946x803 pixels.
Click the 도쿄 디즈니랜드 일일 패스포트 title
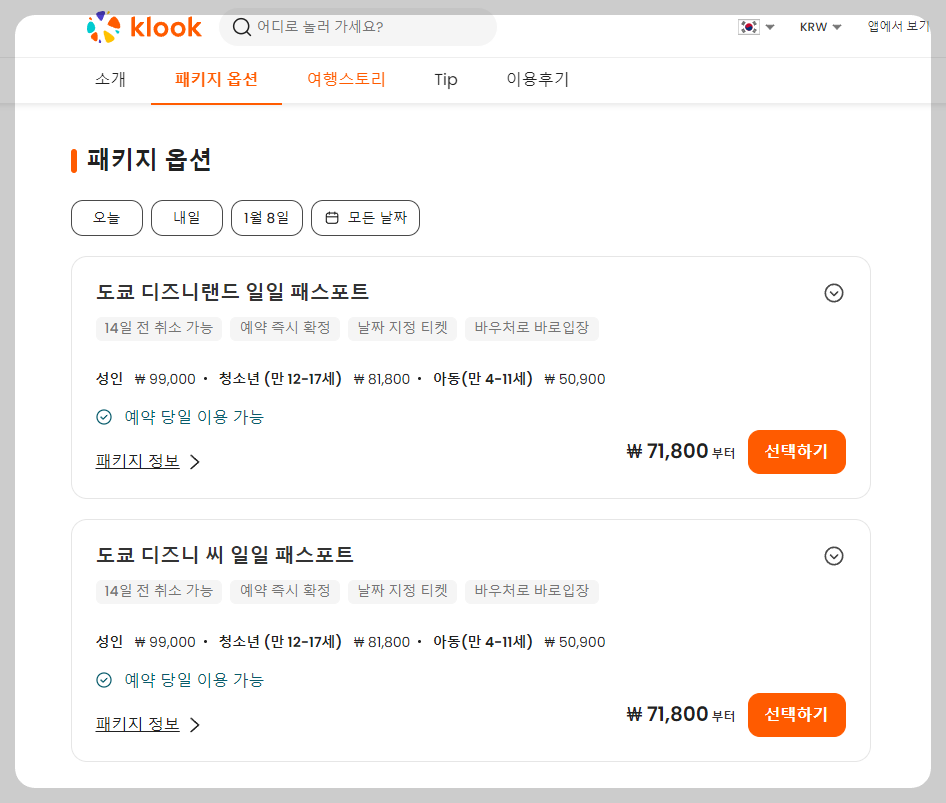(x=232, y=292)
